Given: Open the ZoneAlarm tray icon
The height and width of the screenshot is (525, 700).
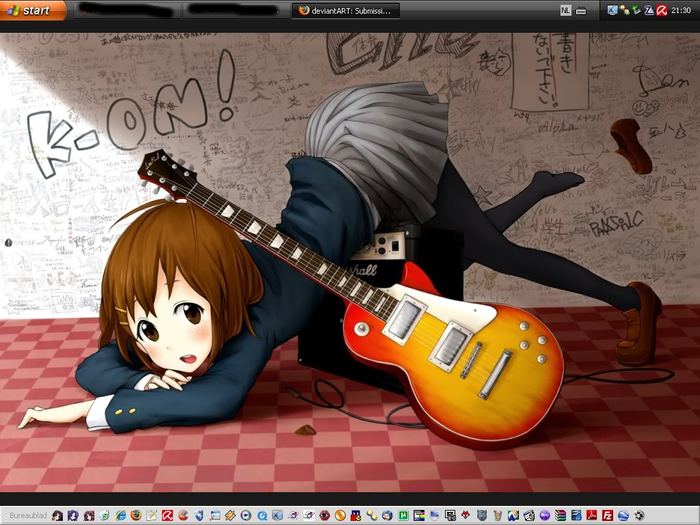Looking at the screenshot, I should pos(649,10).
